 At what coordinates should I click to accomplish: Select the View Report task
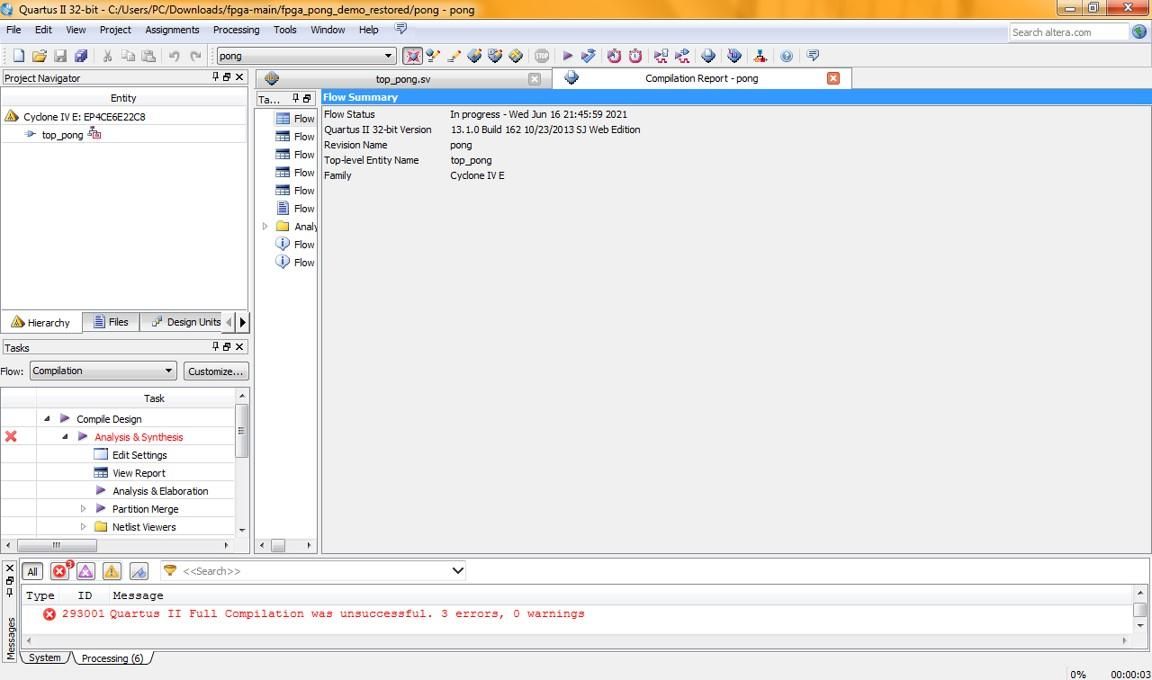(x=139, y=473)
